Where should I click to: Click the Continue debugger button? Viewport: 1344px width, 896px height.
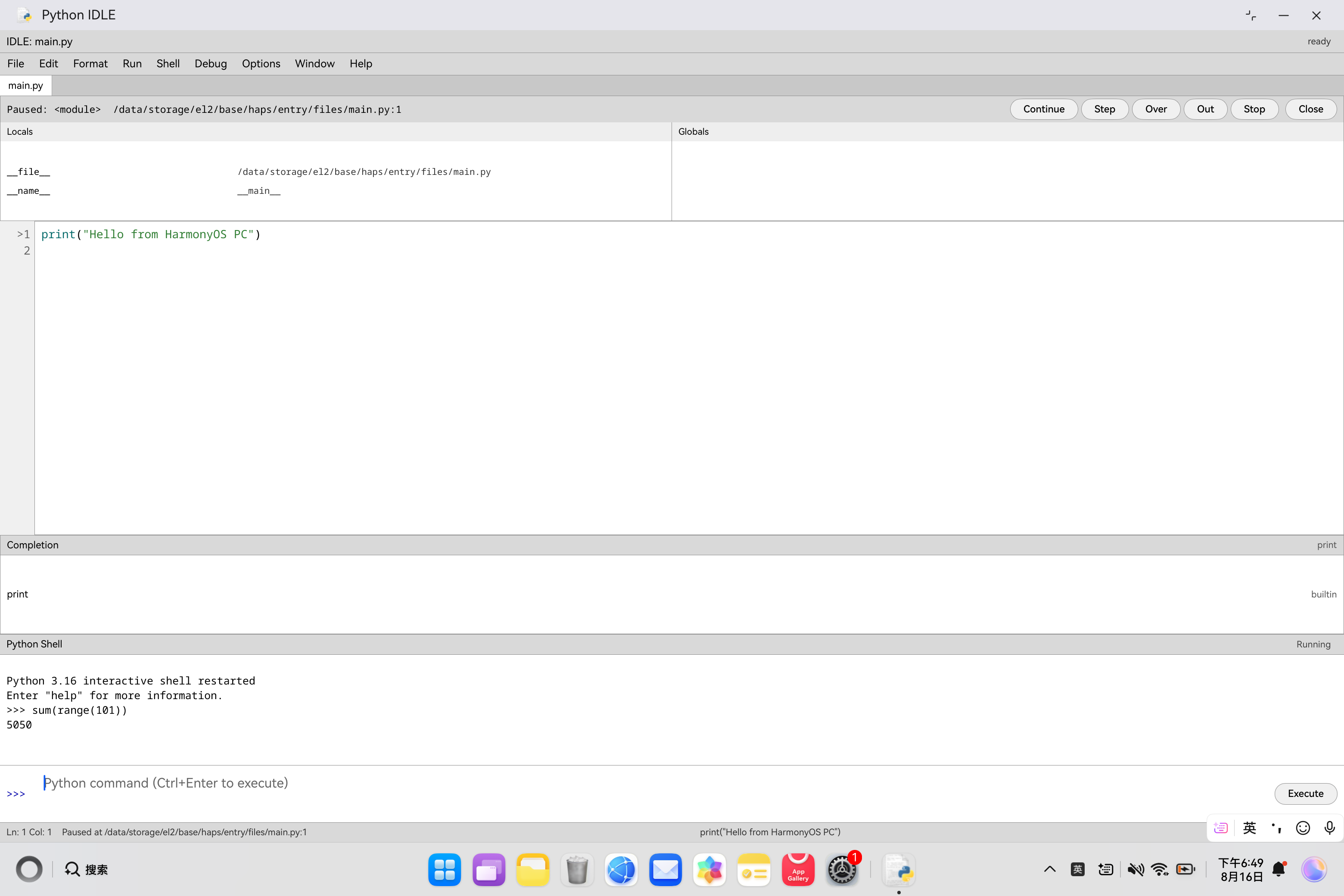tap(1044, 109)
